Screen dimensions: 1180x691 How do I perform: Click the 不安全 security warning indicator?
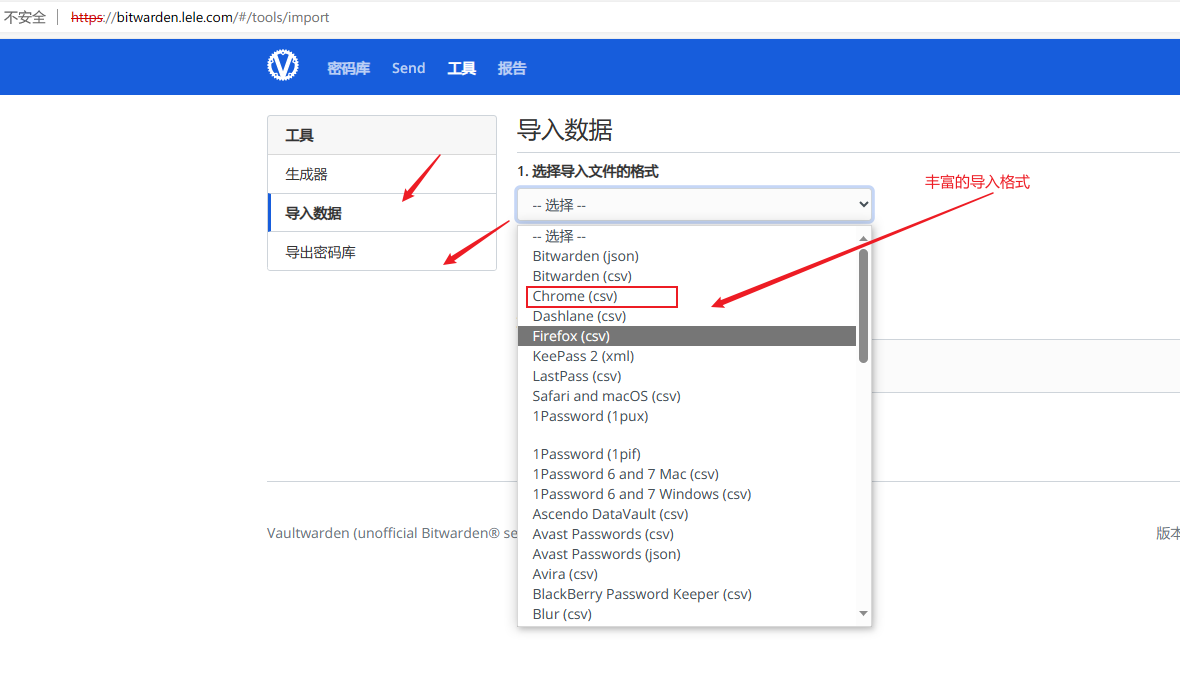(25, 17)
